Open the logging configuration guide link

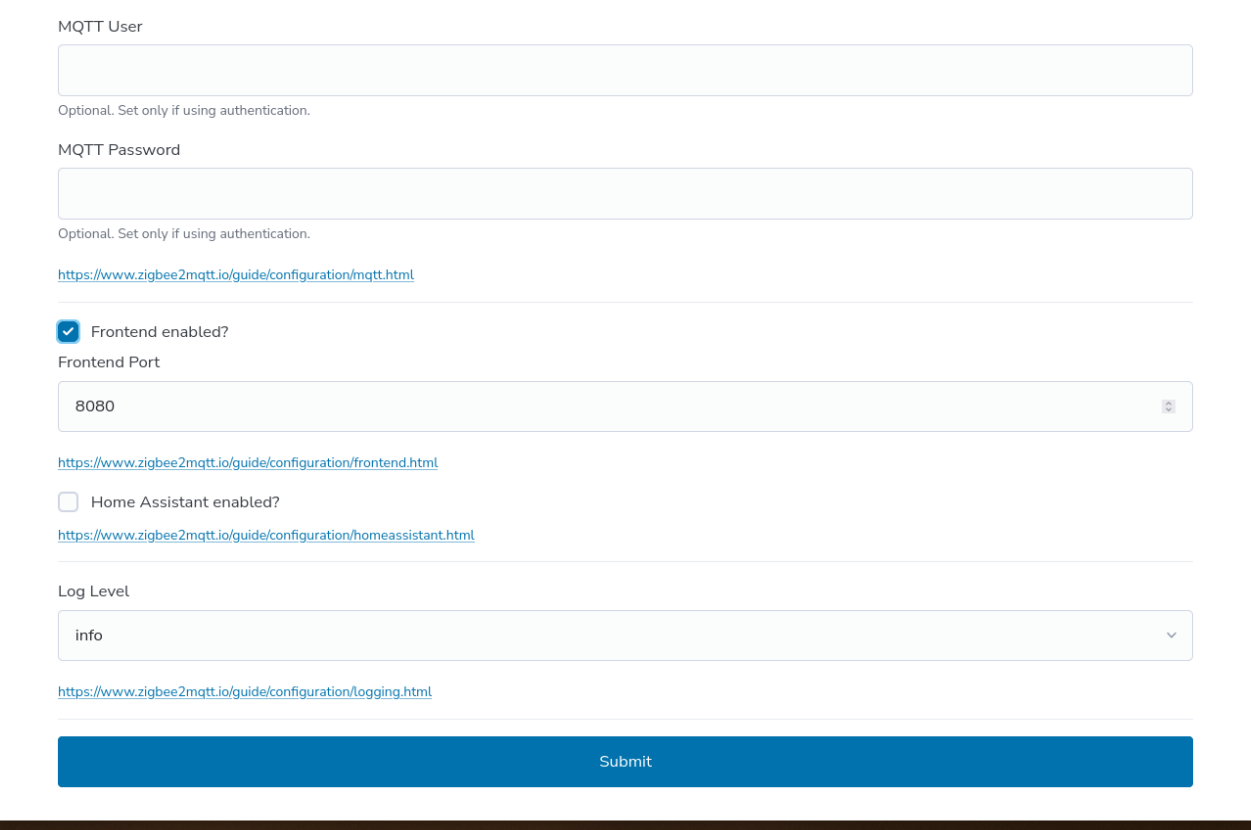(245, 691)
